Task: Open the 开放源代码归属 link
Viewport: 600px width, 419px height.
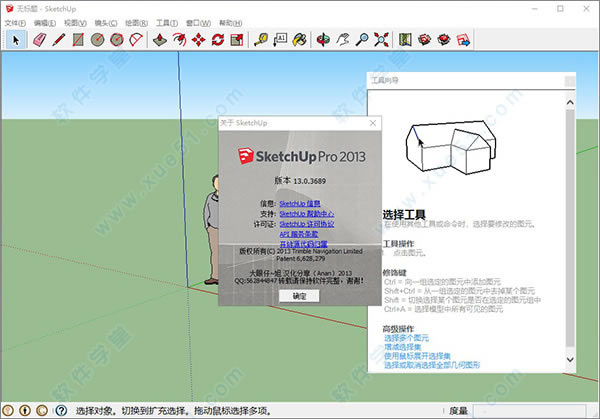Action: click(303, 244)
